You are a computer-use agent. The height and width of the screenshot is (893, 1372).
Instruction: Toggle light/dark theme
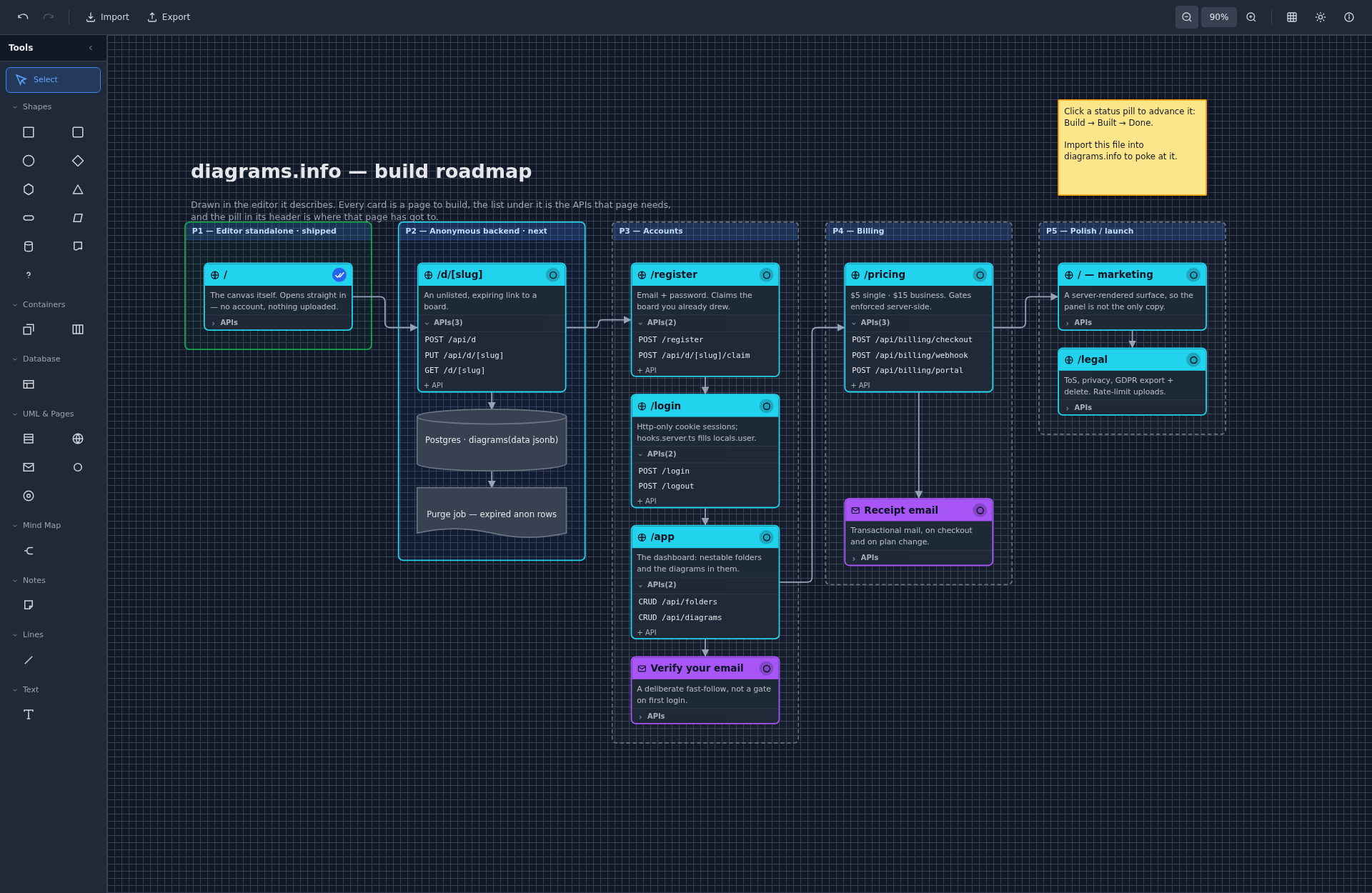[x=1321, y=17]
